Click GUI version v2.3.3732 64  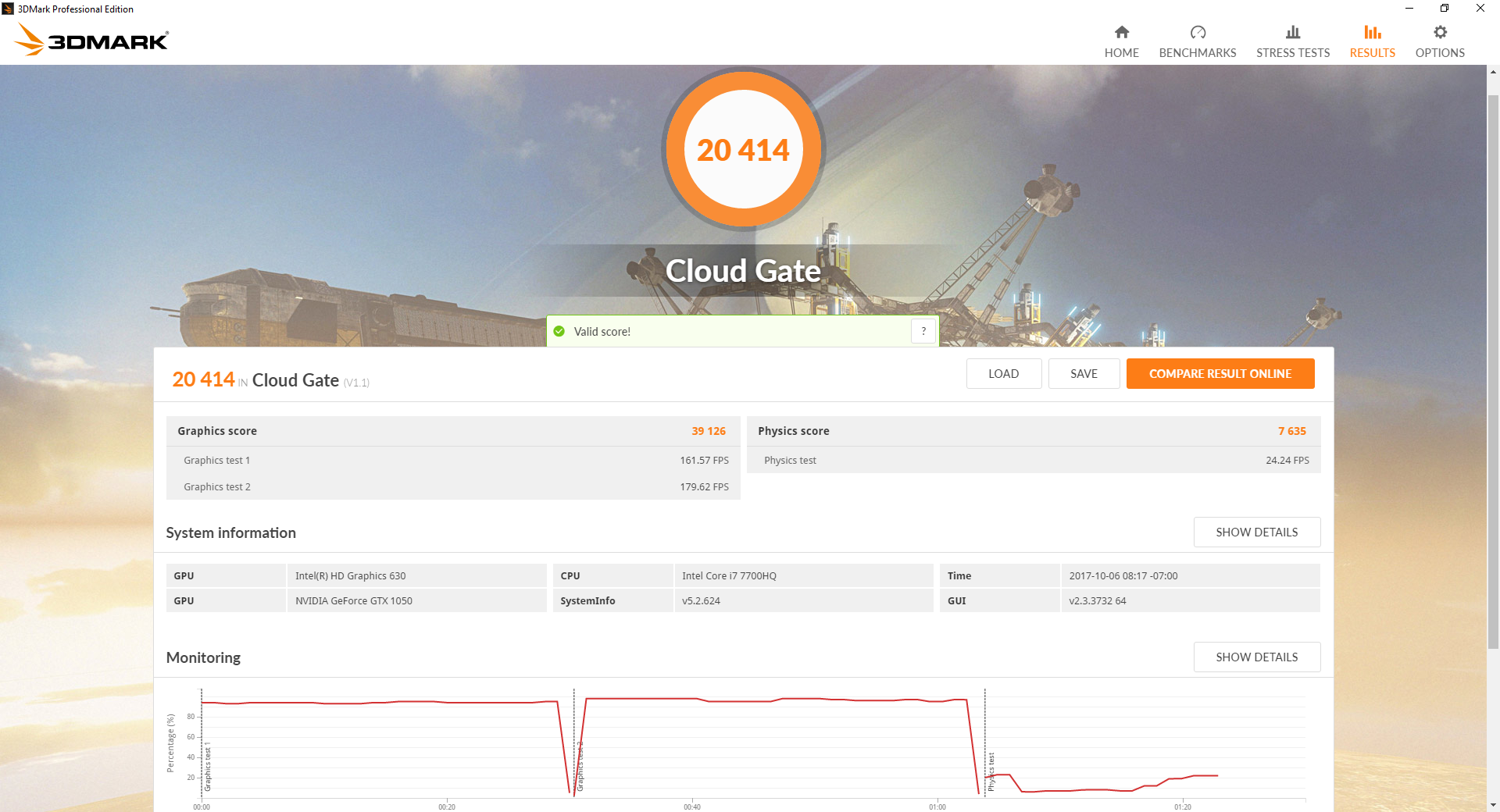(1190, 600)
